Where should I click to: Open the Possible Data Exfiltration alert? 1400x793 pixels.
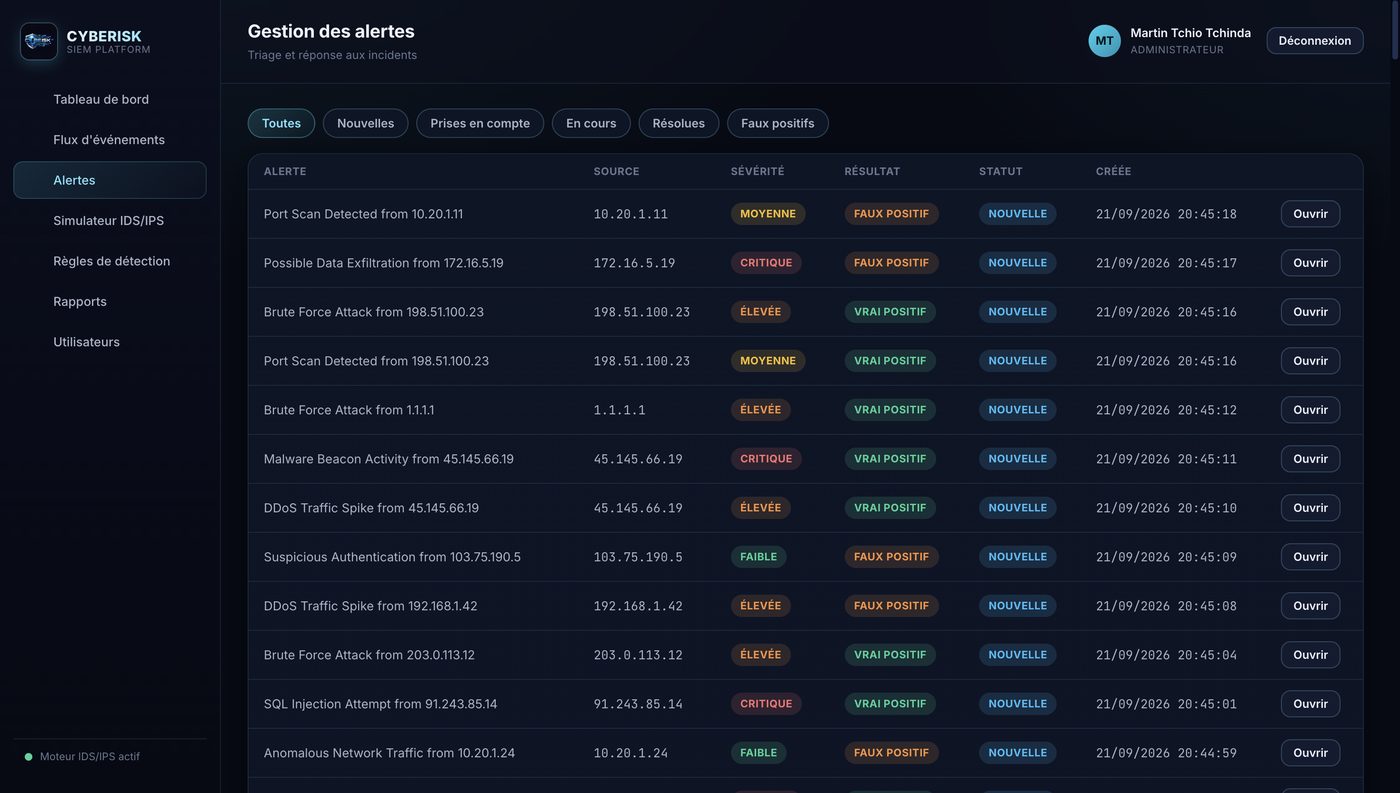click(x=1310, y=263)
